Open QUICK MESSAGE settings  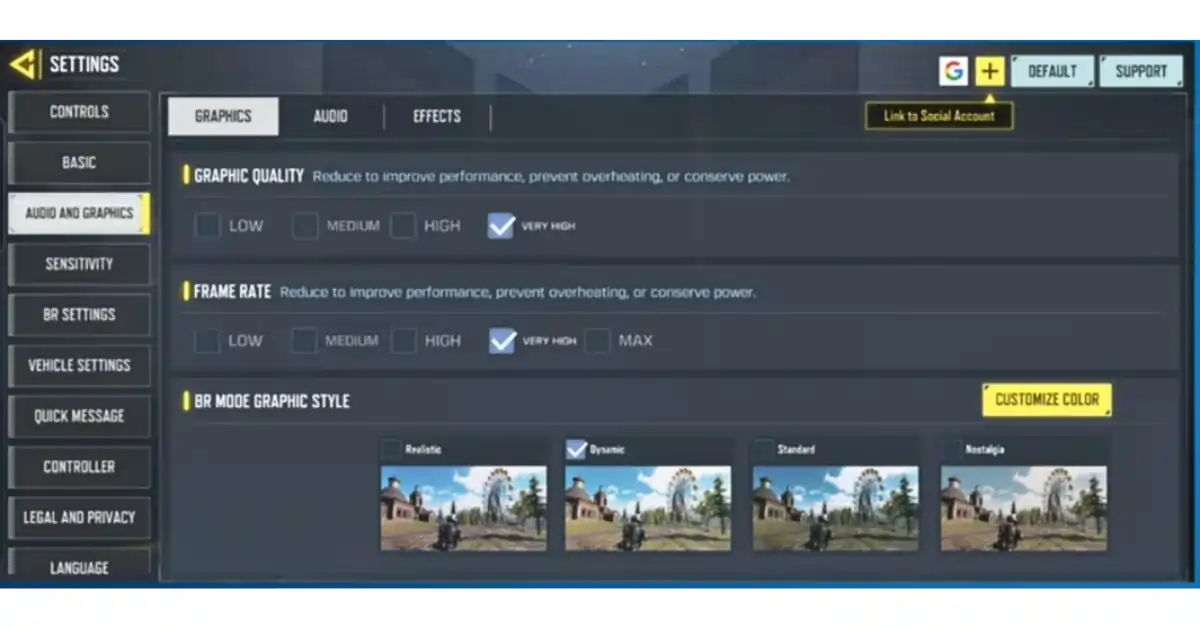point(79,416)
